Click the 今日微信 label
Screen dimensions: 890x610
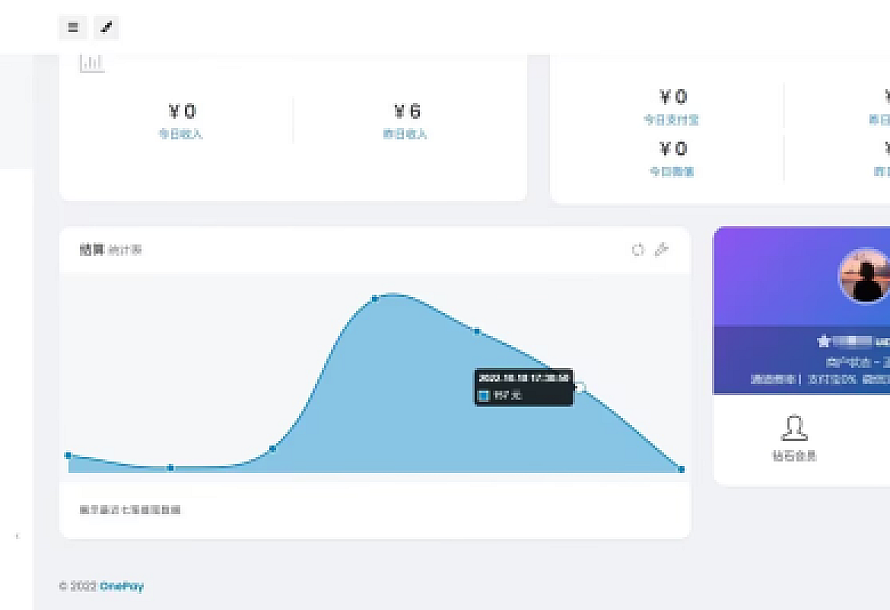tap(671, 172)
